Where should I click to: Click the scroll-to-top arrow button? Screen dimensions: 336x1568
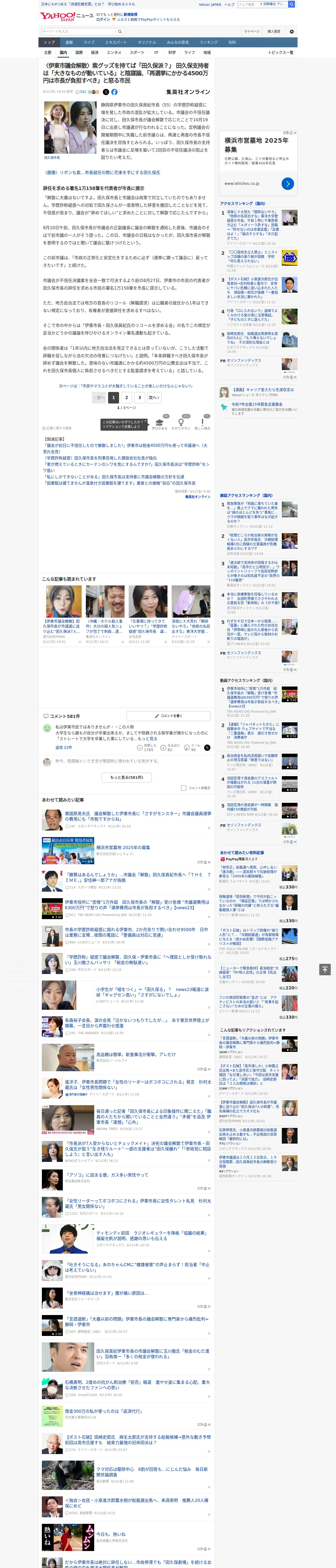(325, 969)
